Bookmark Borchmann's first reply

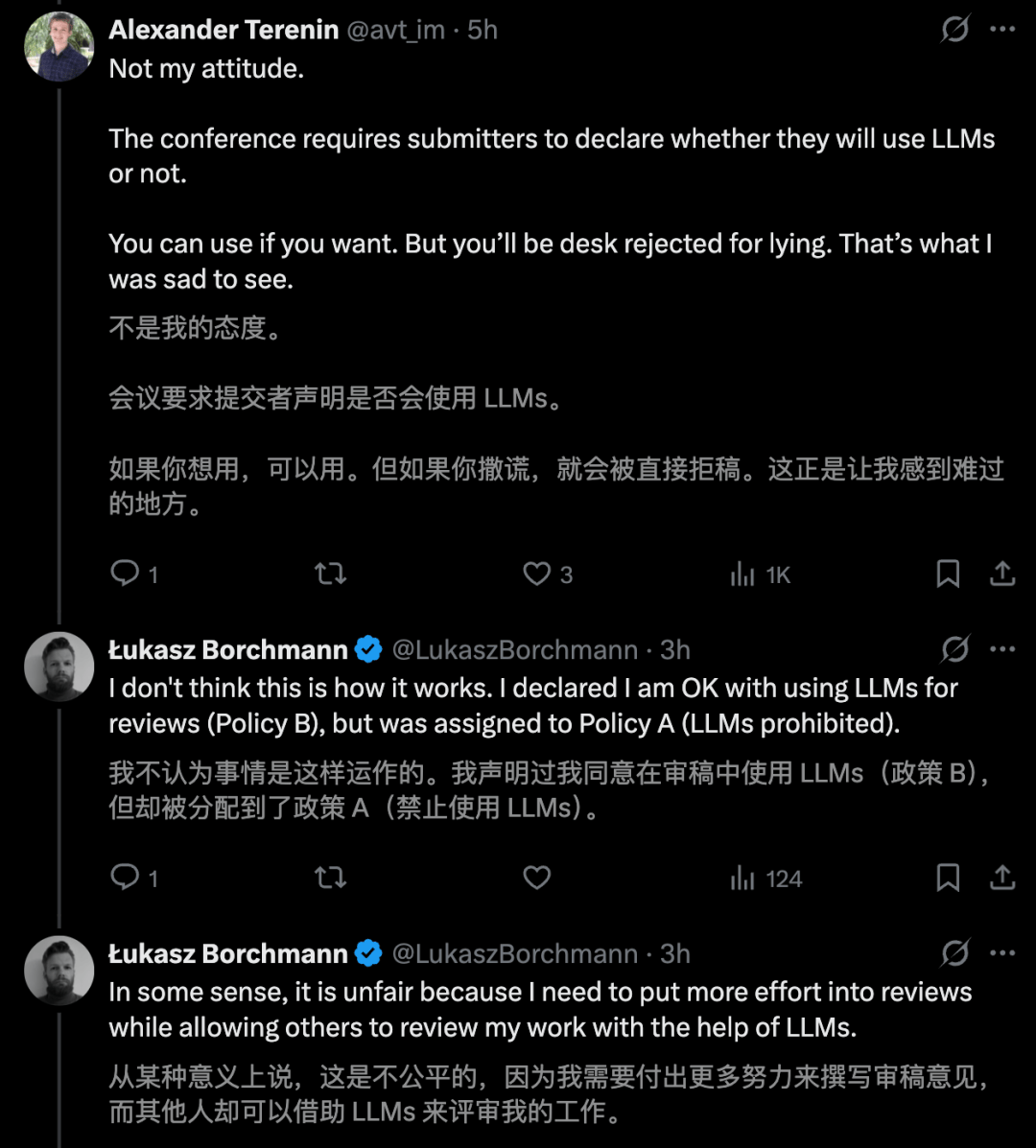click(948, 878)
